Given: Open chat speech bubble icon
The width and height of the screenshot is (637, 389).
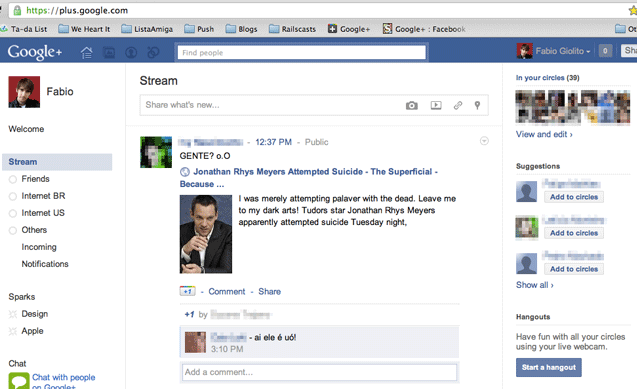Looking at the screenshot, I should (19, 381).
